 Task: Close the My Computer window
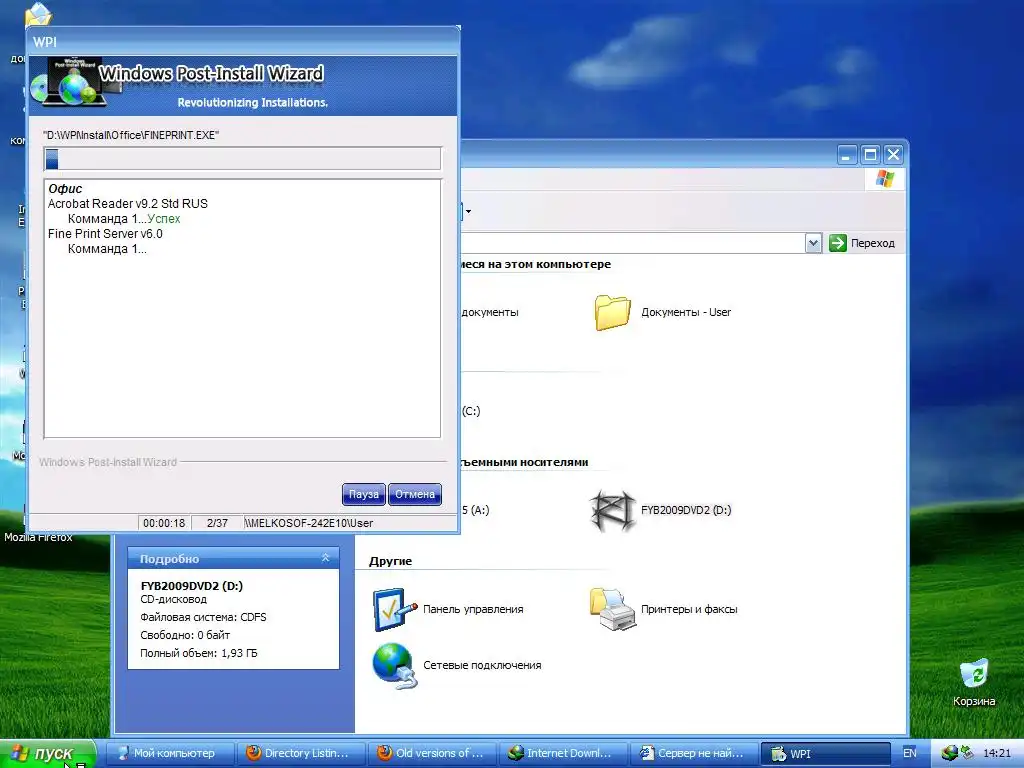coord(893,155)
